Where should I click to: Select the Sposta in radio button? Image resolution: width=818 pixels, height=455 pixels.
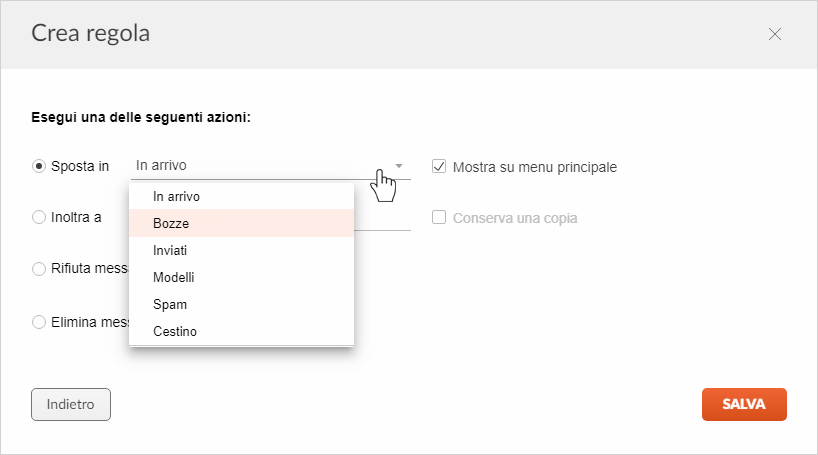click(39, 166)
